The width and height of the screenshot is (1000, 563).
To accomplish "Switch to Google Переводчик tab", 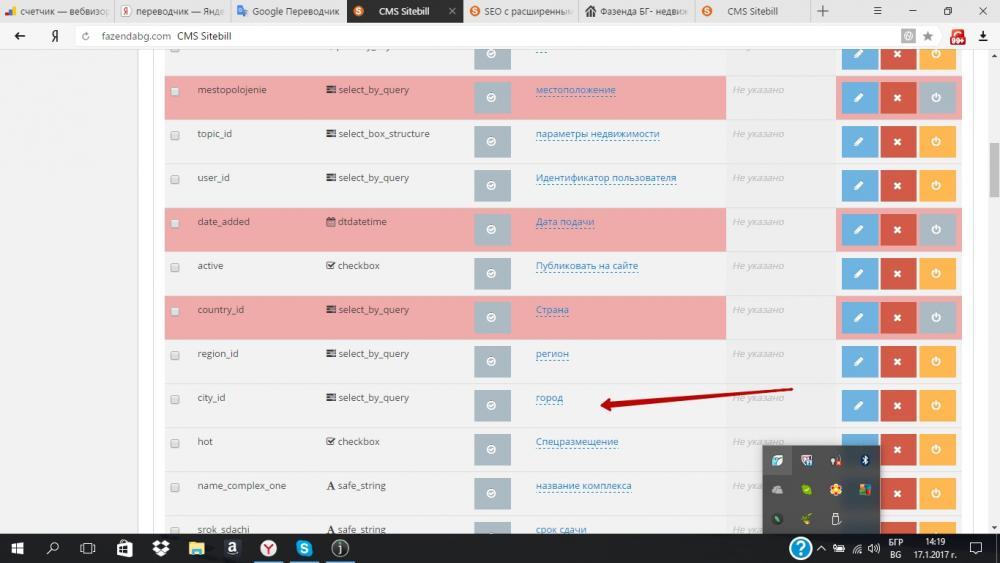I will [289, 11].
